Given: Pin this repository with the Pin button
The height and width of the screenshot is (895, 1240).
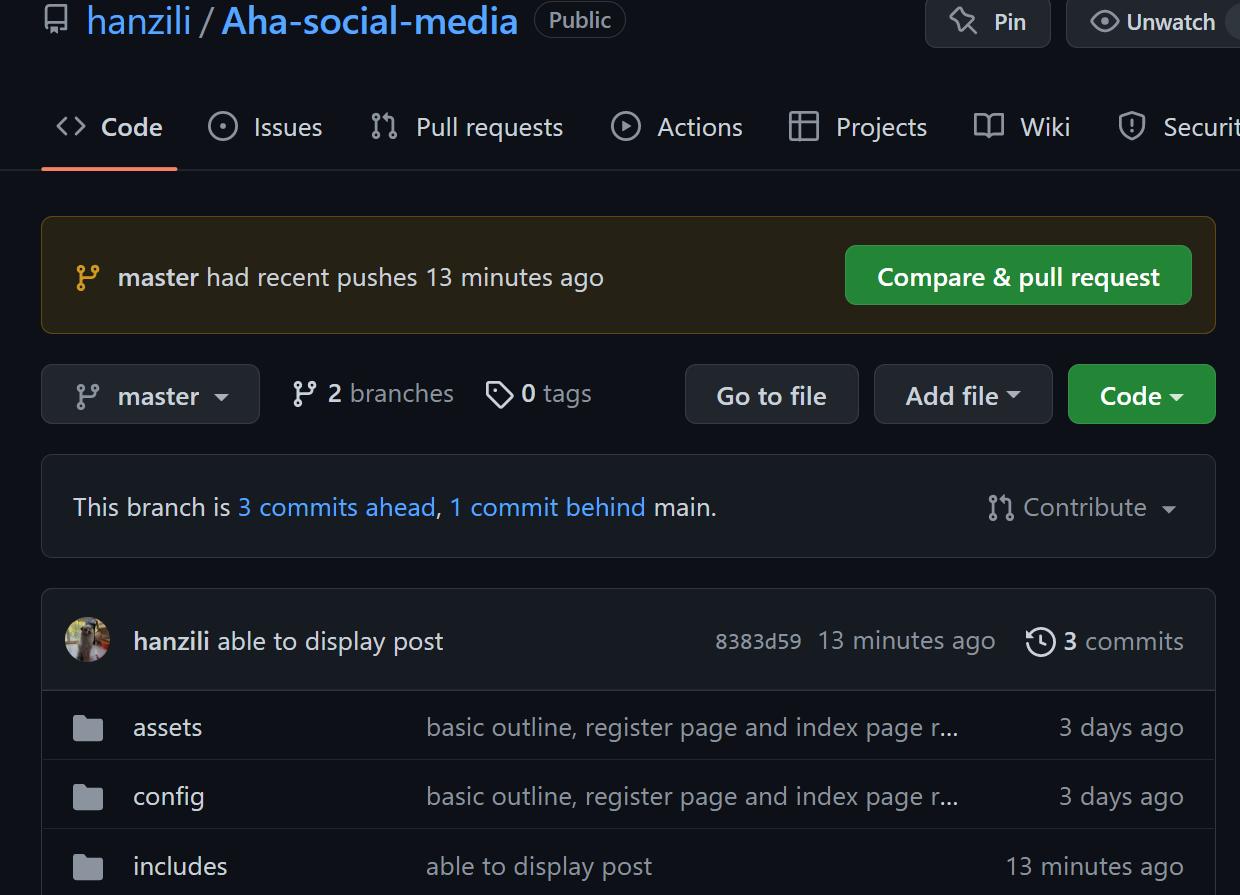Looking at the screenshot, I should tap(987, 22).
